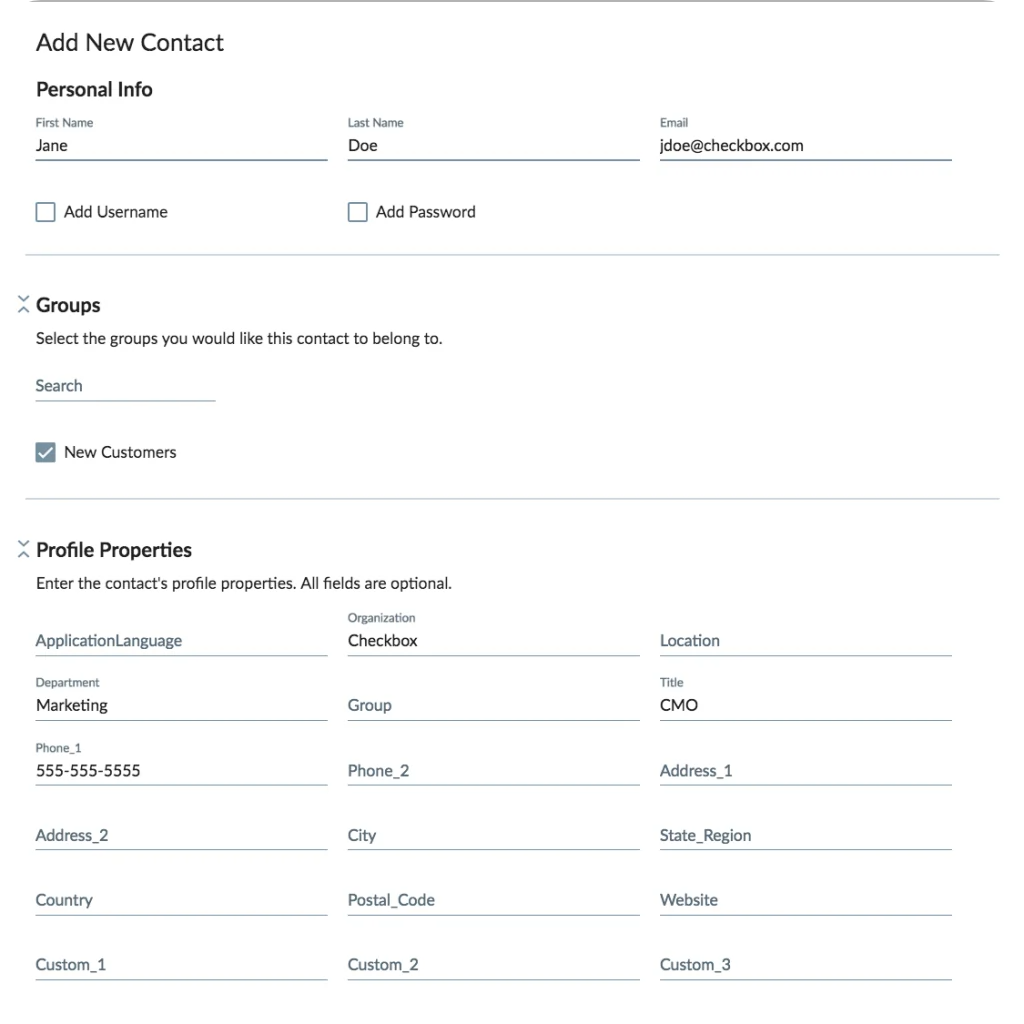The width and height of the screenshot is (1024, 1024).
Task: Collapse the Groups section
Action: click(24, 304)
